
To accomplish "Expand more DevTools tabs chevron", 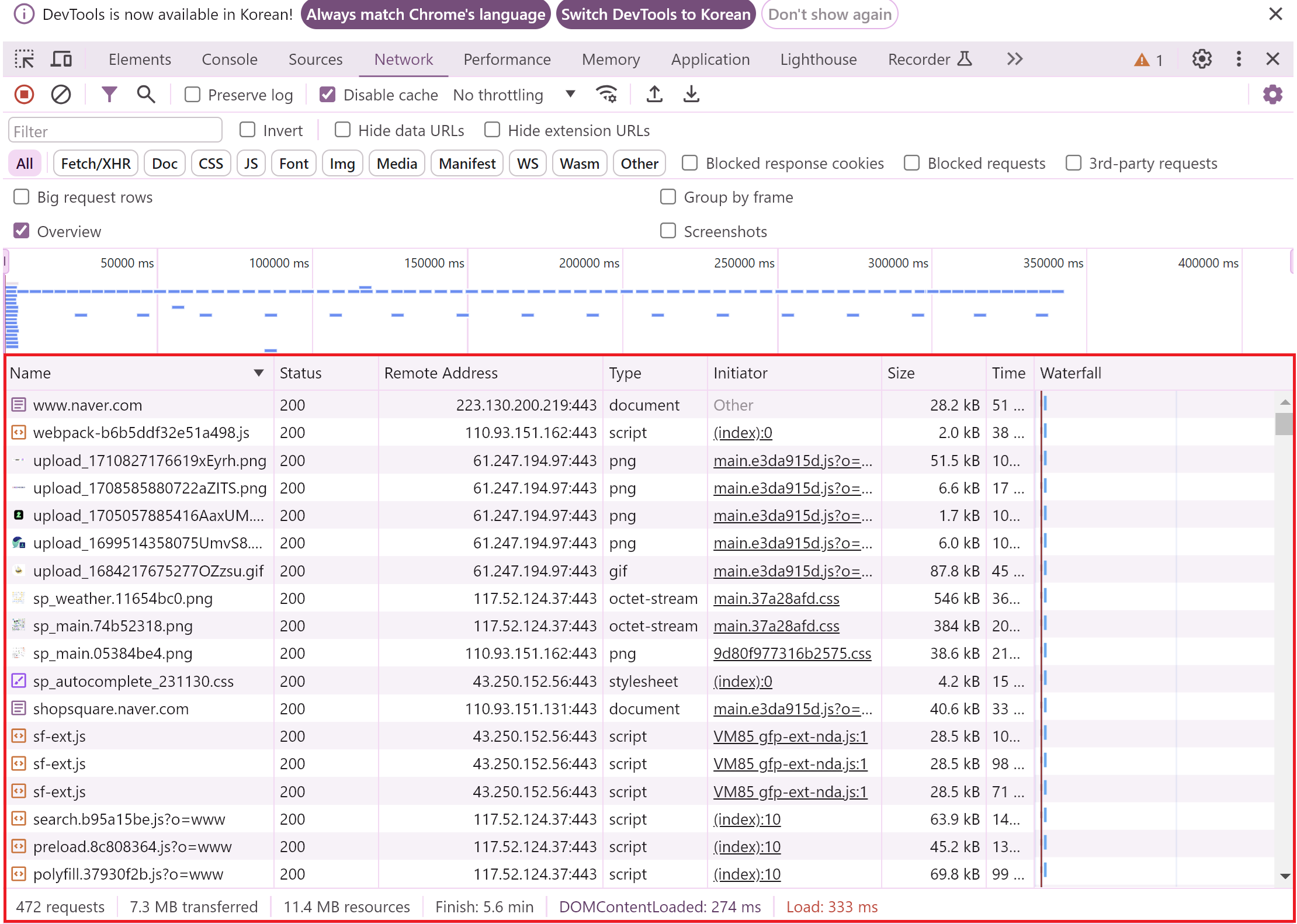I will [1015, 59].
